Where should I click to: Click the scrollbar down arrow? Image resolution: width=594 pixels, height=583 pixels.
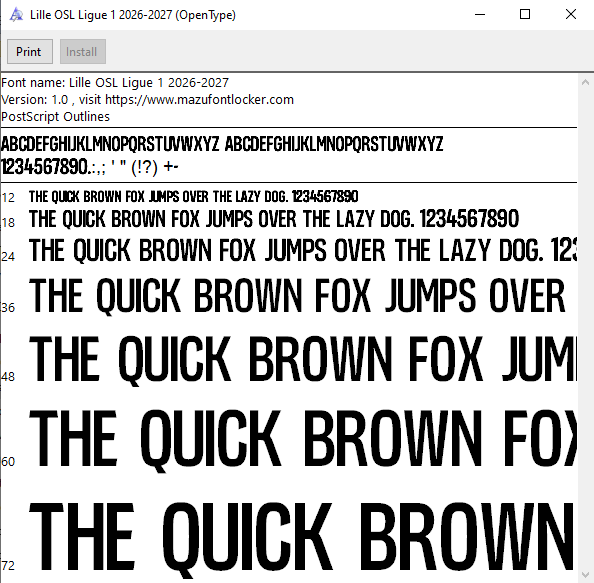tap(585, 575)
